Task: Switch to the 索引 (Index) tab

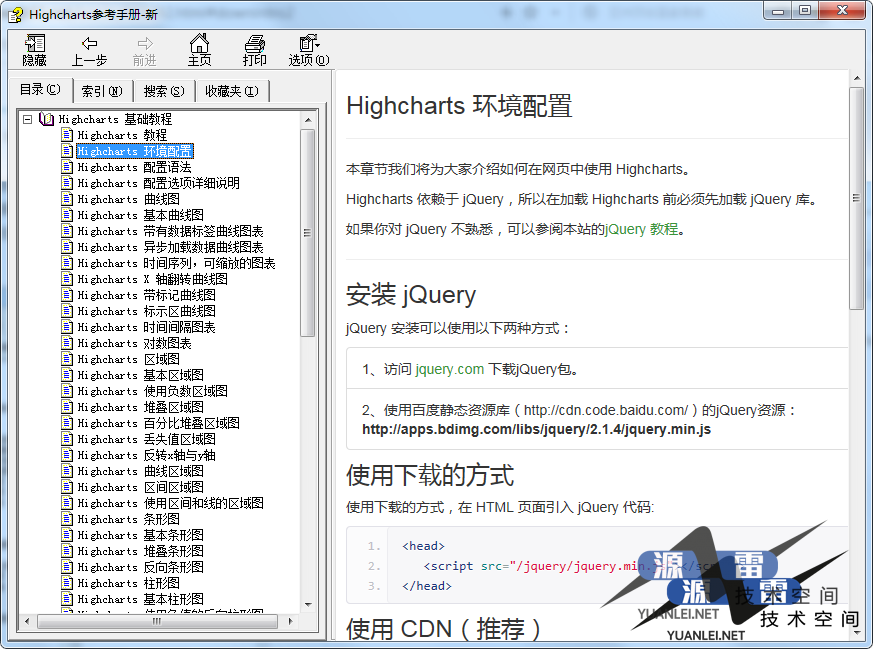Action: coord(102,91)
